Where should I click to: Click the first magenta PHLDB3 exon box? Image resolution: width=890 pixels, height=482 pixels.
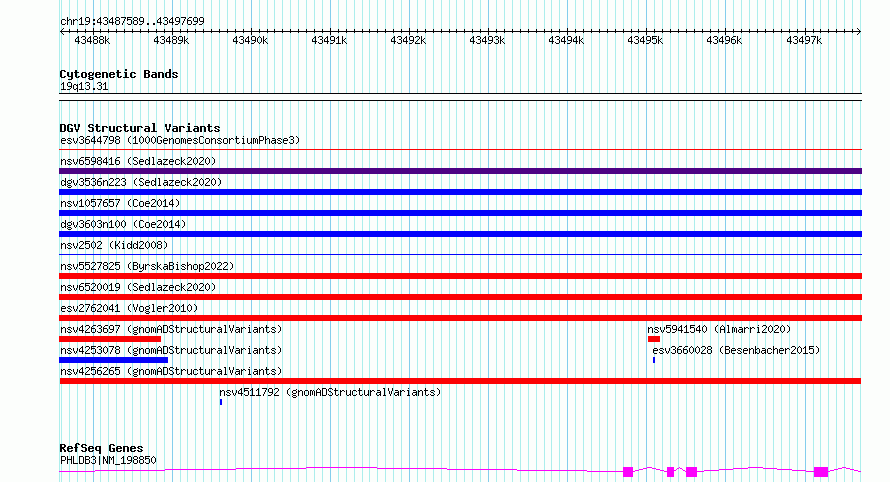[x=628, y=472]
